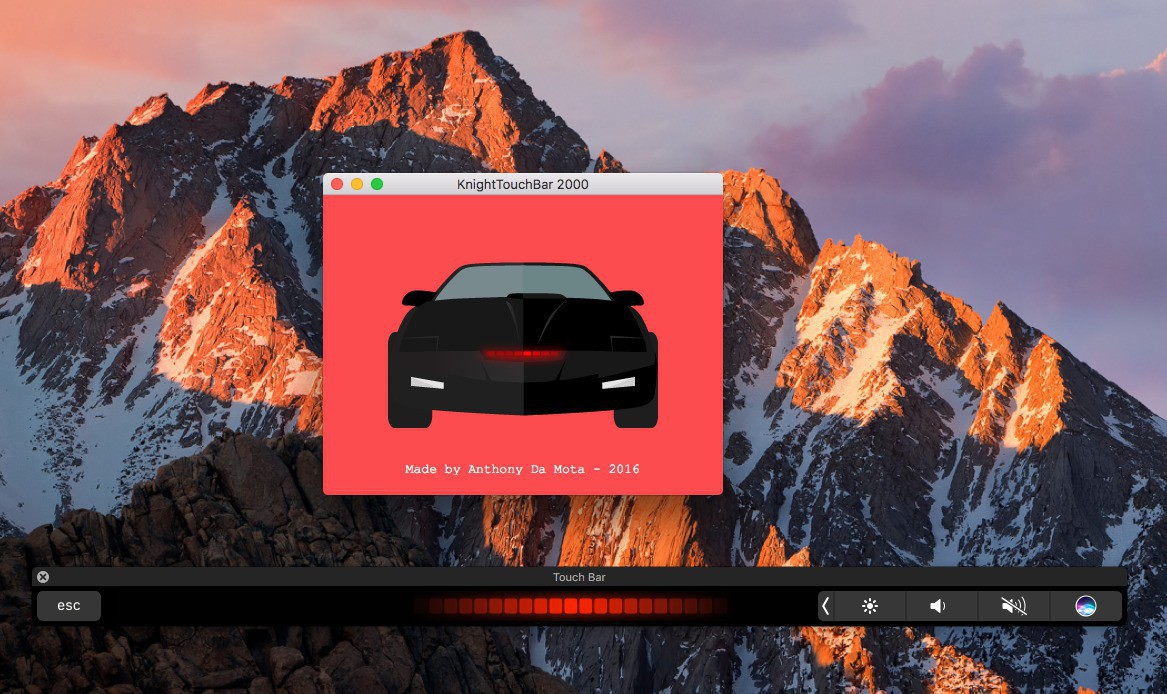Tap the volume speaker icon
Screen dimensions: 1167x694
[941, 606]
